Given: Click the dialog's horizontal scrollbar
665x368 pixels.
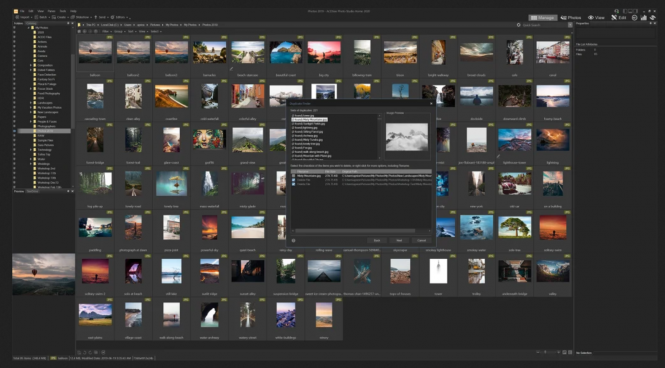Looking at the screenshot, I should point(355,231).
